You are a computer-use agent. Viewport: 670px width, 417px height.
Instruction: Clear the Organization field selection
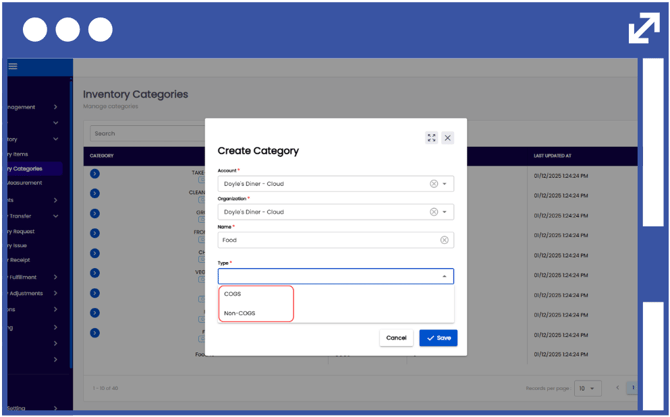pos(434,212)
